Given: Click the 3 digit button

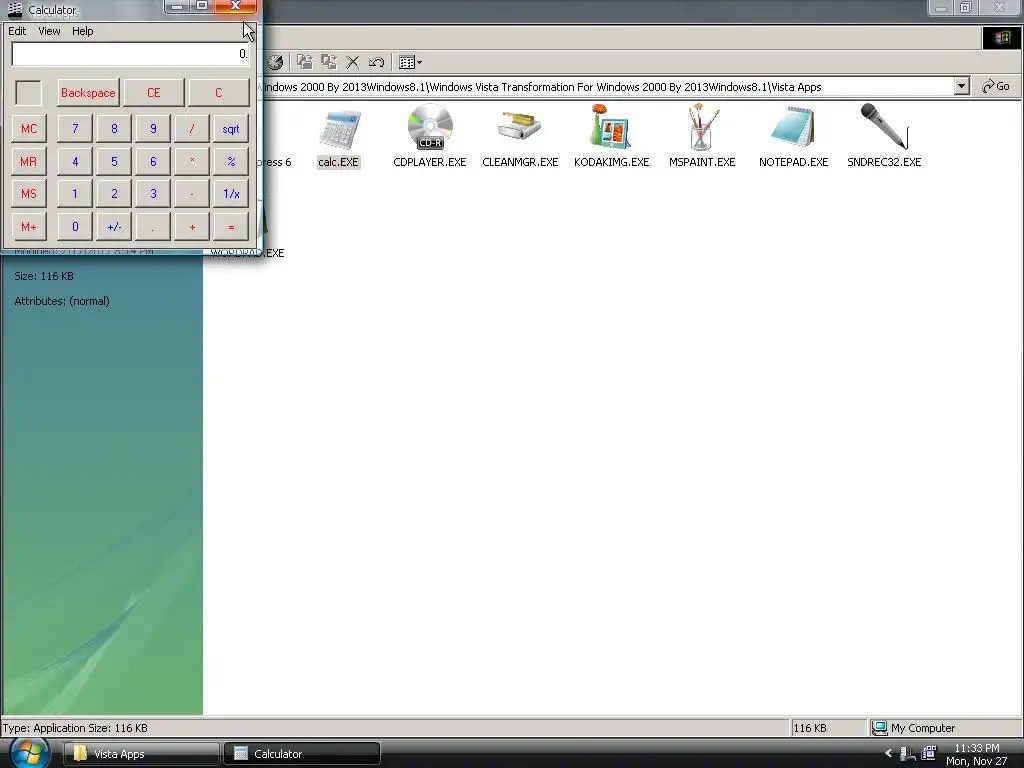Looking at the screenshot, I should pyautogui.click(x=153, y=194).
